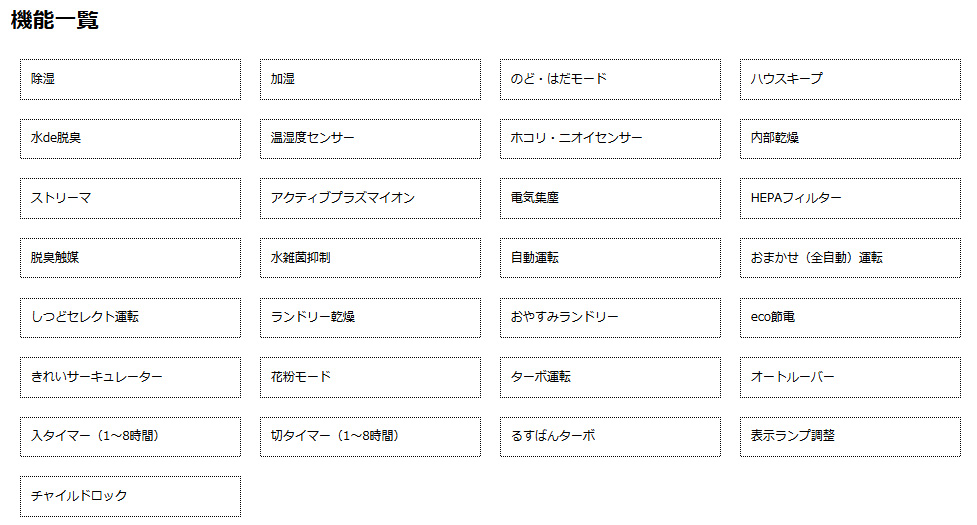This screenshot has width=977, height=525.
Task: Open the ランドリー乾燥 feature
Action: click(x=370, y=318)
